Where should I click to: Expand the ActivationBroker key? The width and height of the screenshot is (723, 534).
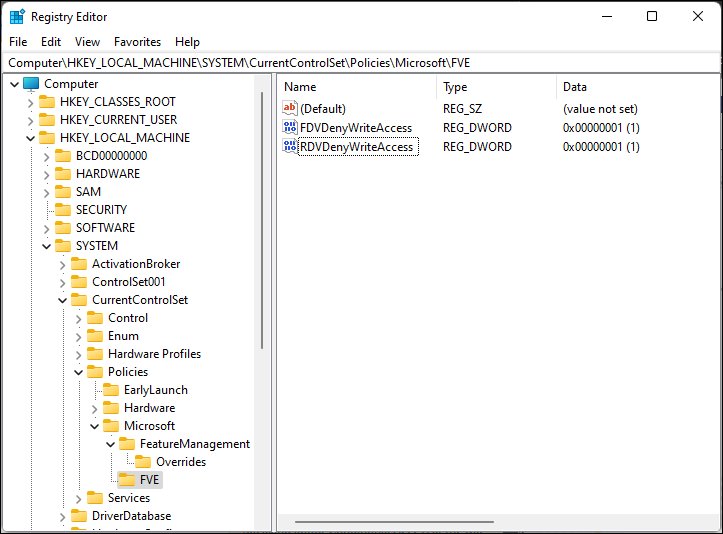pos(63,264)
